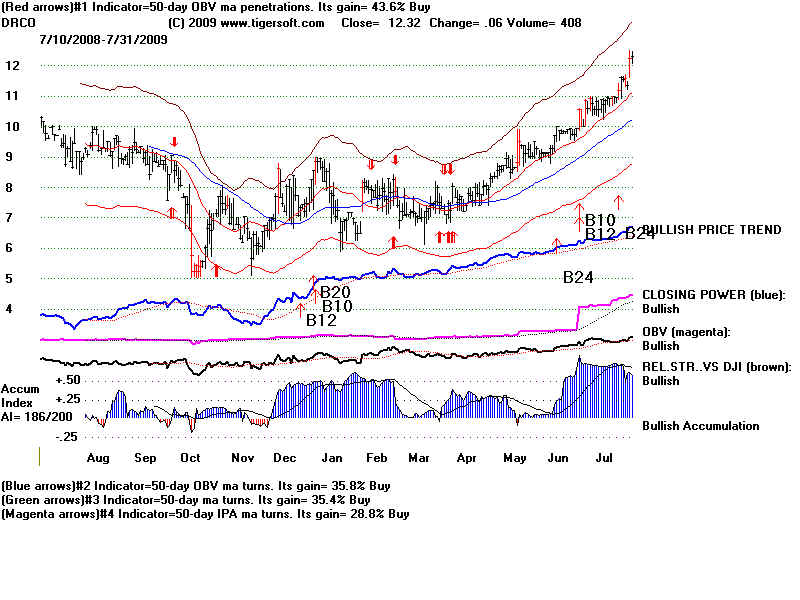Click the Feb month label on axis

pos(377,458)
